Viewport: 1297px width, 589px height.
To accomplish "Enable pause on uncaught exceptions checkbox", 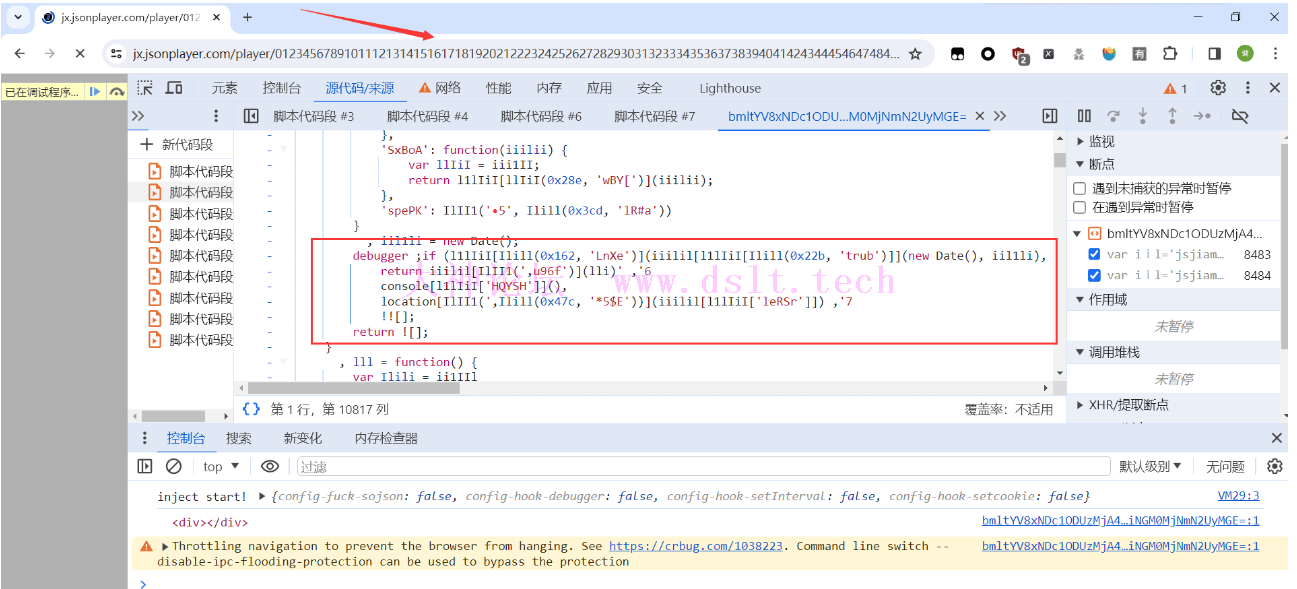I will tap(1080, 188).
